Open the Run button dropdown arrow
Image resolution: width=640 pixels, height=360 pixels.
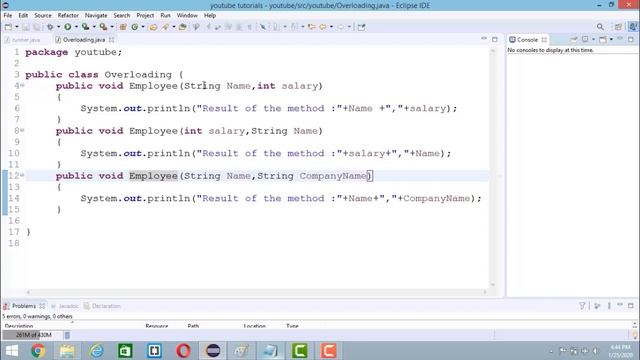[76, 27]
